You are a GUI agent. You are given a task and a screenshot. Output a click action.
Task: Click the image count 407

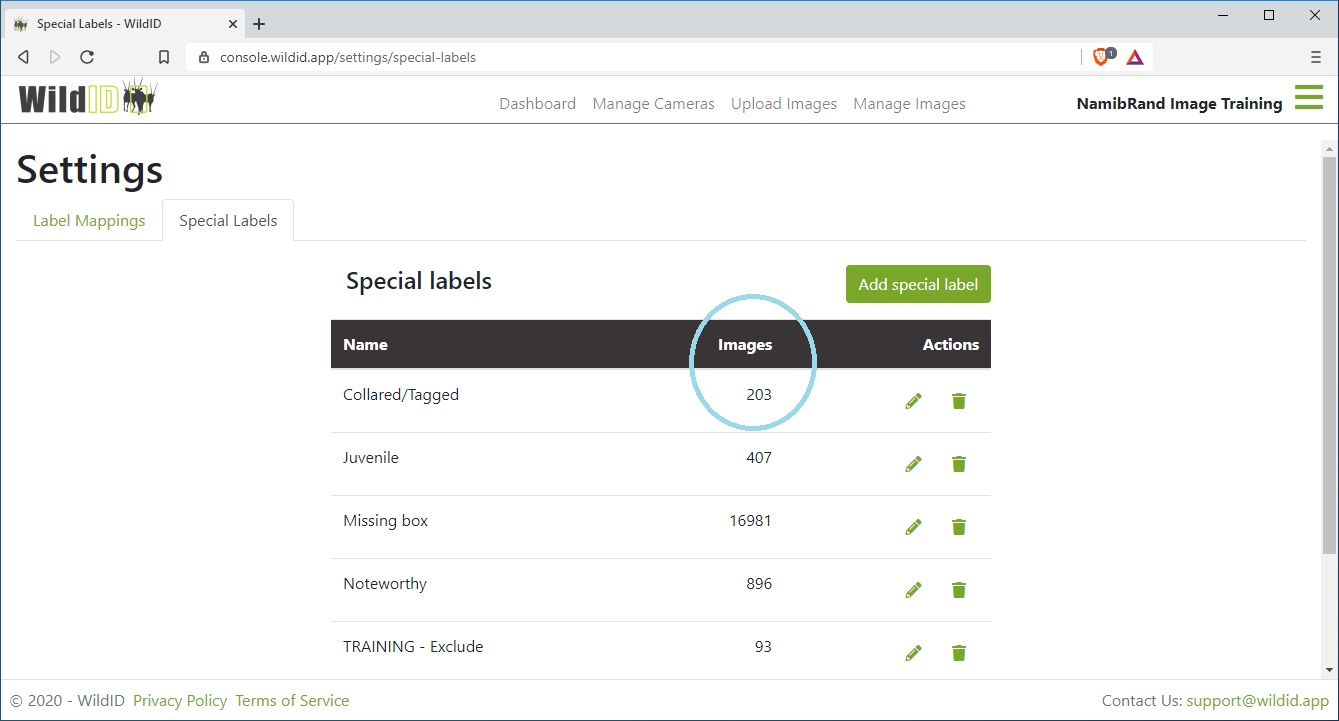point(759,458)
